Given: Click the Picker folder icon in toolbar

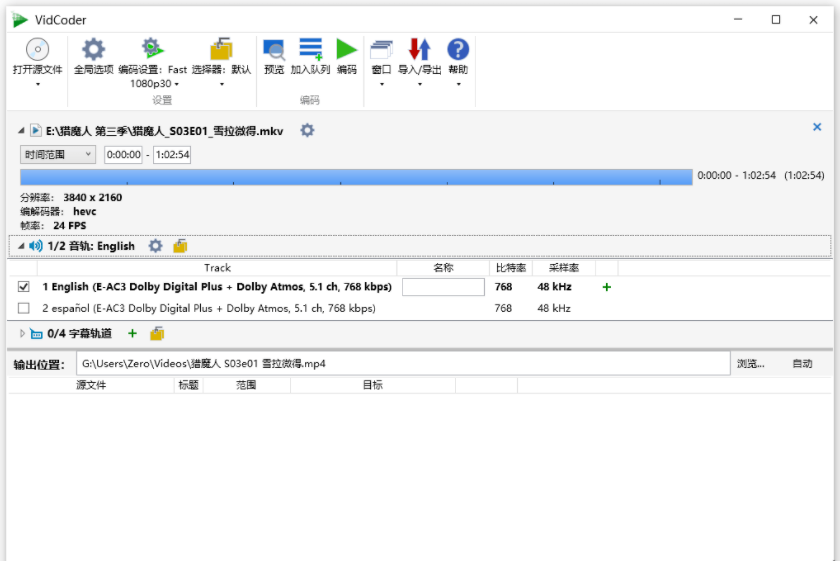Looking at the screenshot, I should 221,49.
